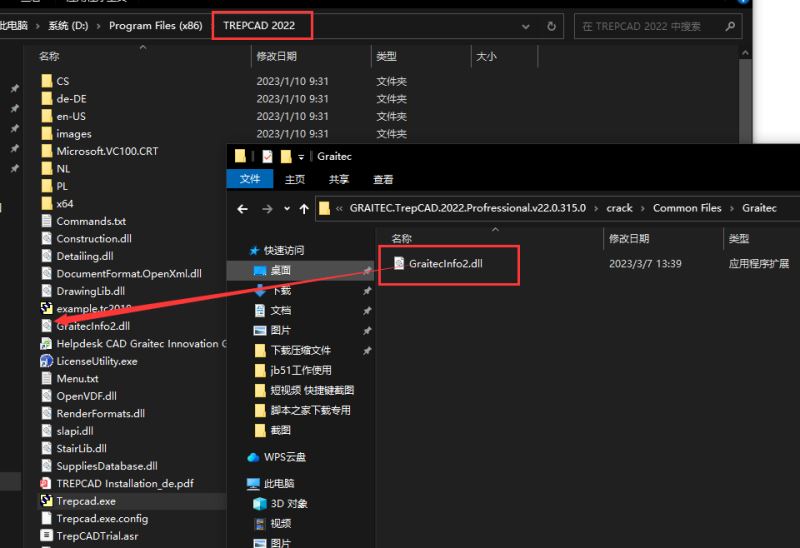Image resolution: width=800 pixels, height=548 pixels.
Task: Select GraitecInfo2.dll in Graitec window
Action: (445, 263)
